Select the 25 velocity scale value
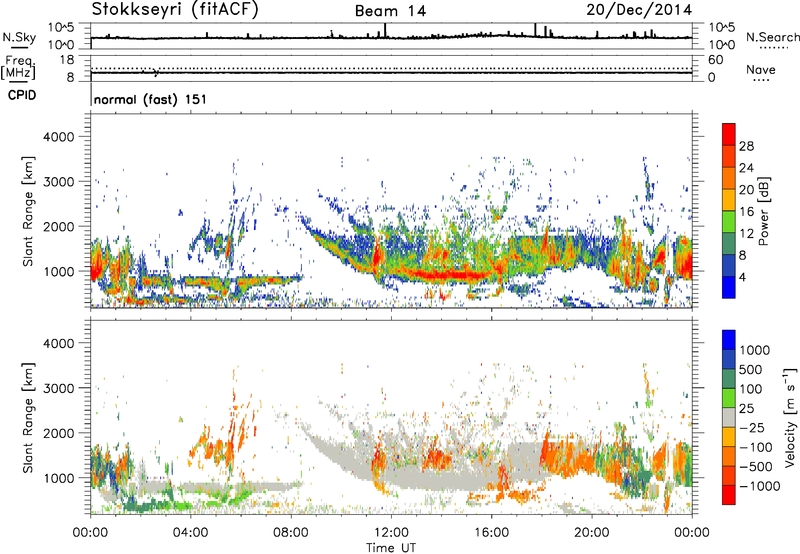 (x=746, y=409)
